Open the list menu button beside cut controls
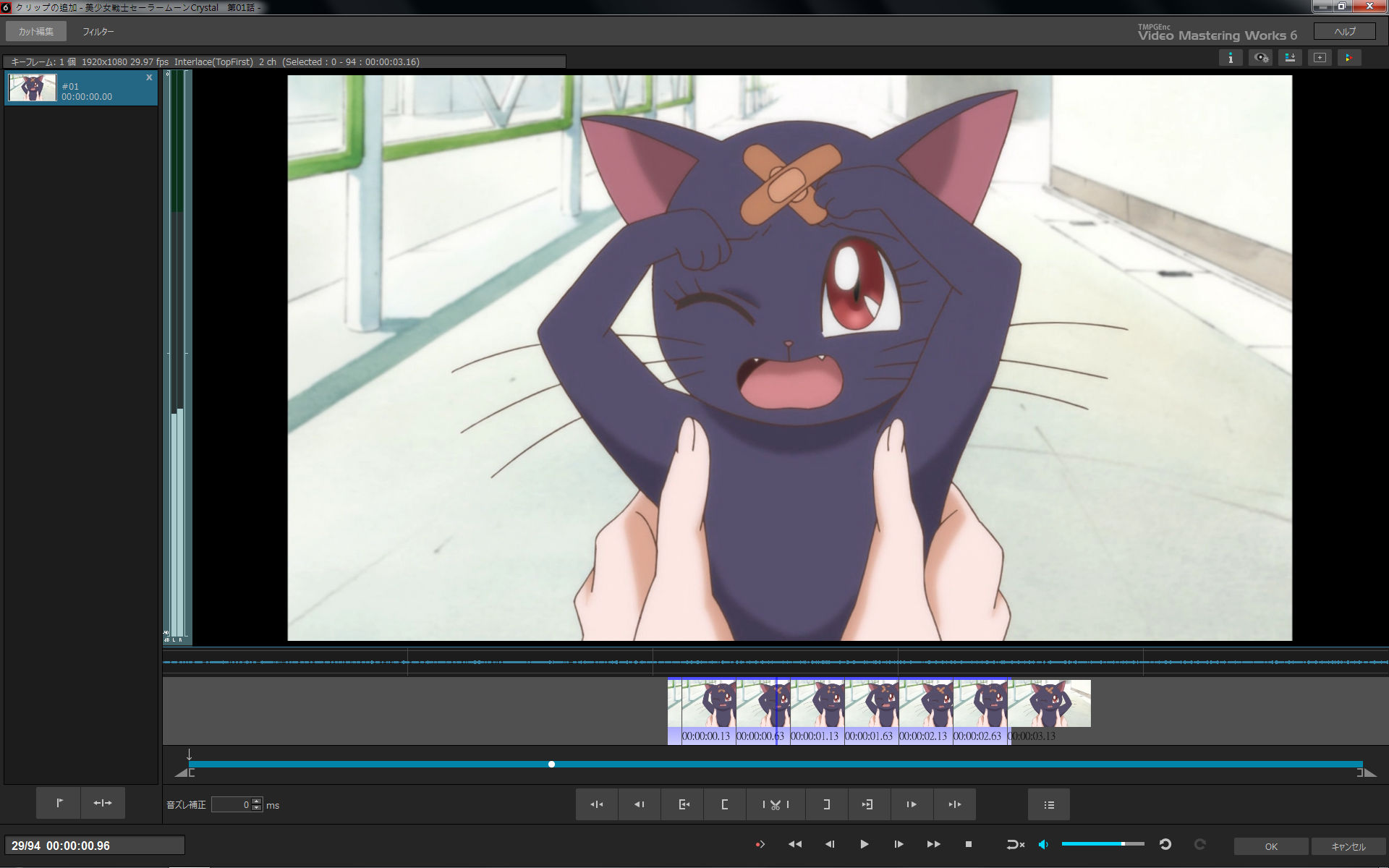The width and height of the screenshot is (1389, 868). pyautogui.click(x=1049, y=804)
